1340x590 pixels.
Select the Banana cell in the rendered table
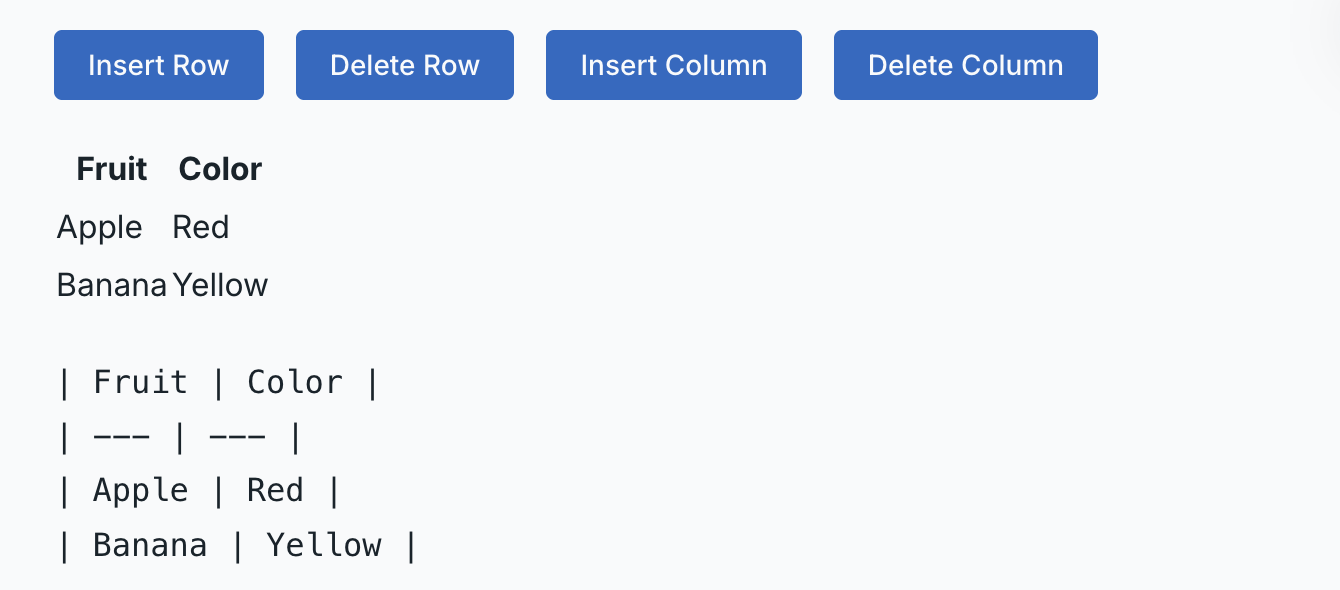(112, 286)
